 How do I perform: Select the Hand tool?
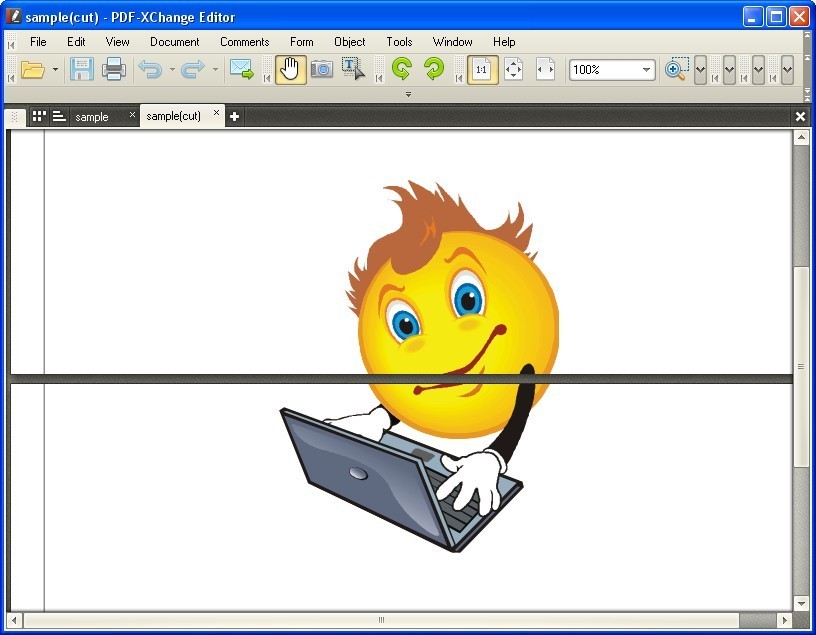(290, 70)
